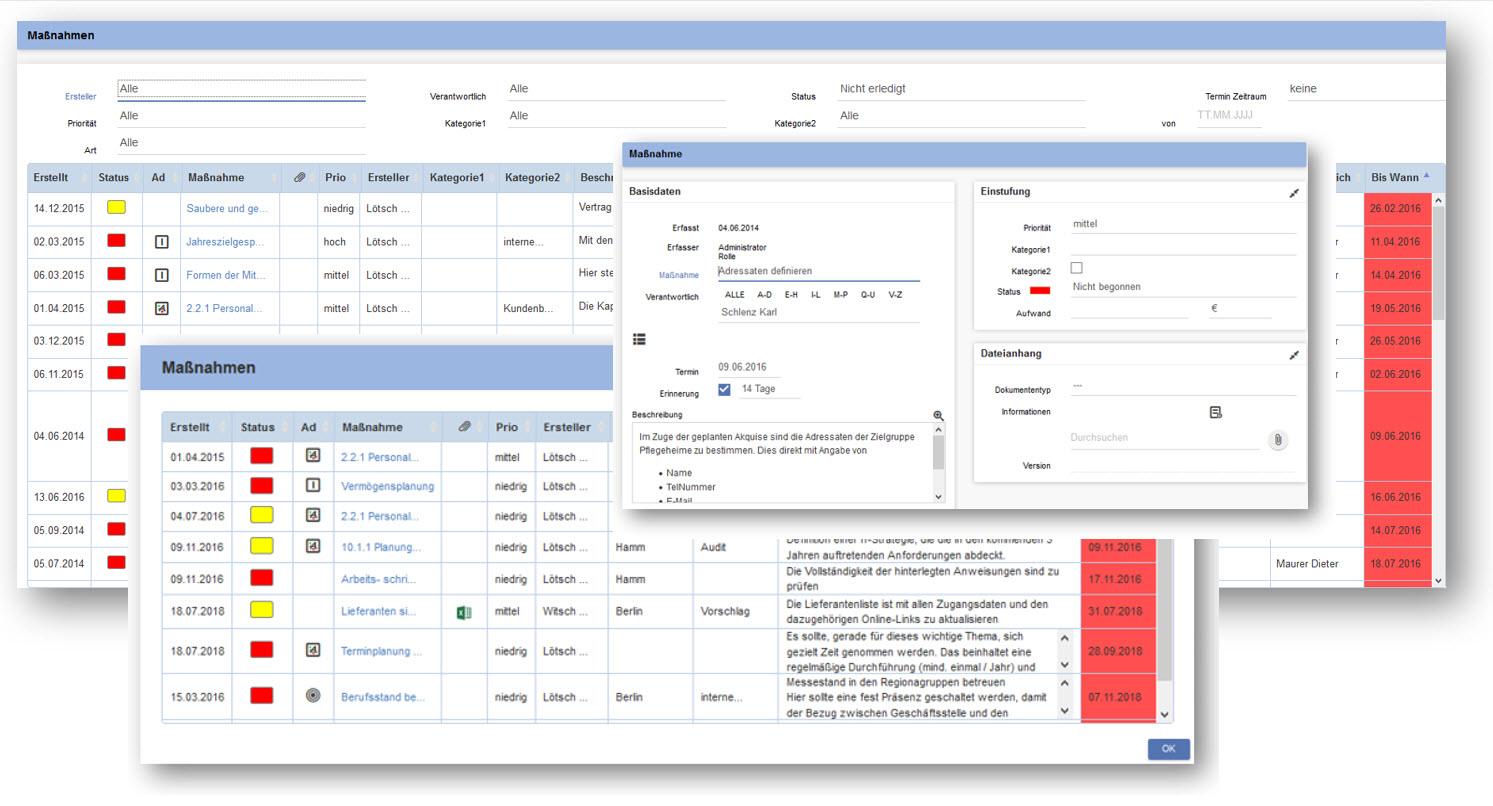Open the Informationen note icon
1493x806 pixels.
pos(1216,412)
